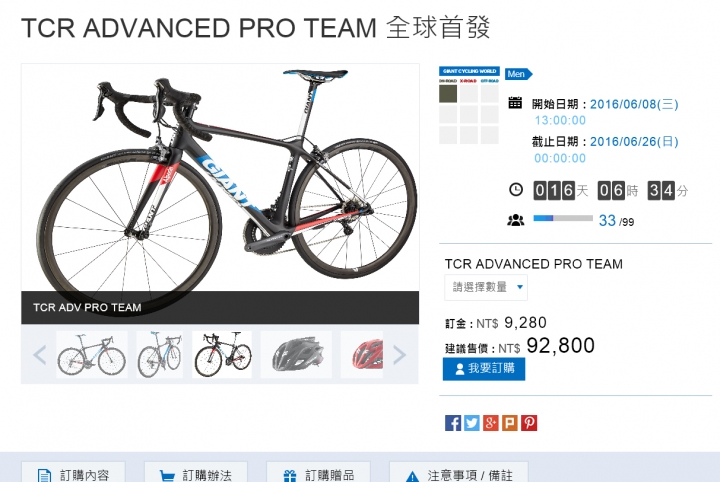Select the dark green On-Road grid square
This screenshot has height=482, width=720.
click(x=448, y=94)
